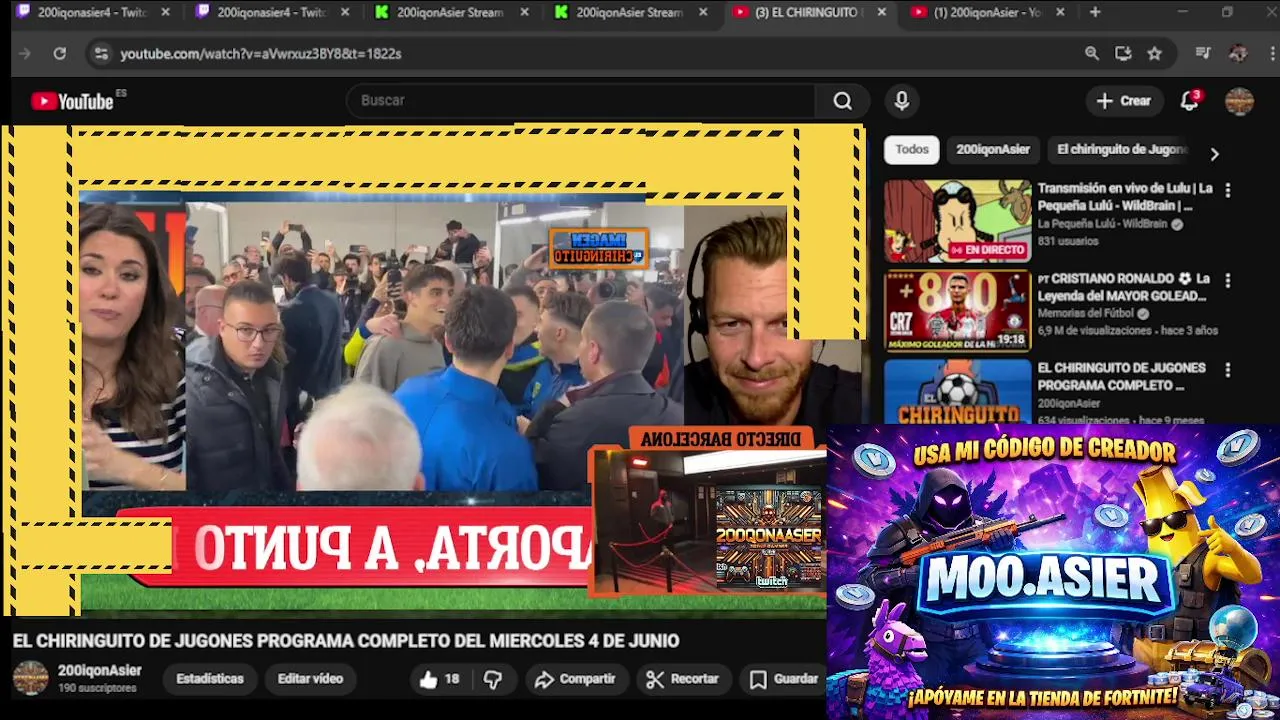Clip video with Recortar button
This screenshot has height=720, width=1280.
click(x=683, y=679)
